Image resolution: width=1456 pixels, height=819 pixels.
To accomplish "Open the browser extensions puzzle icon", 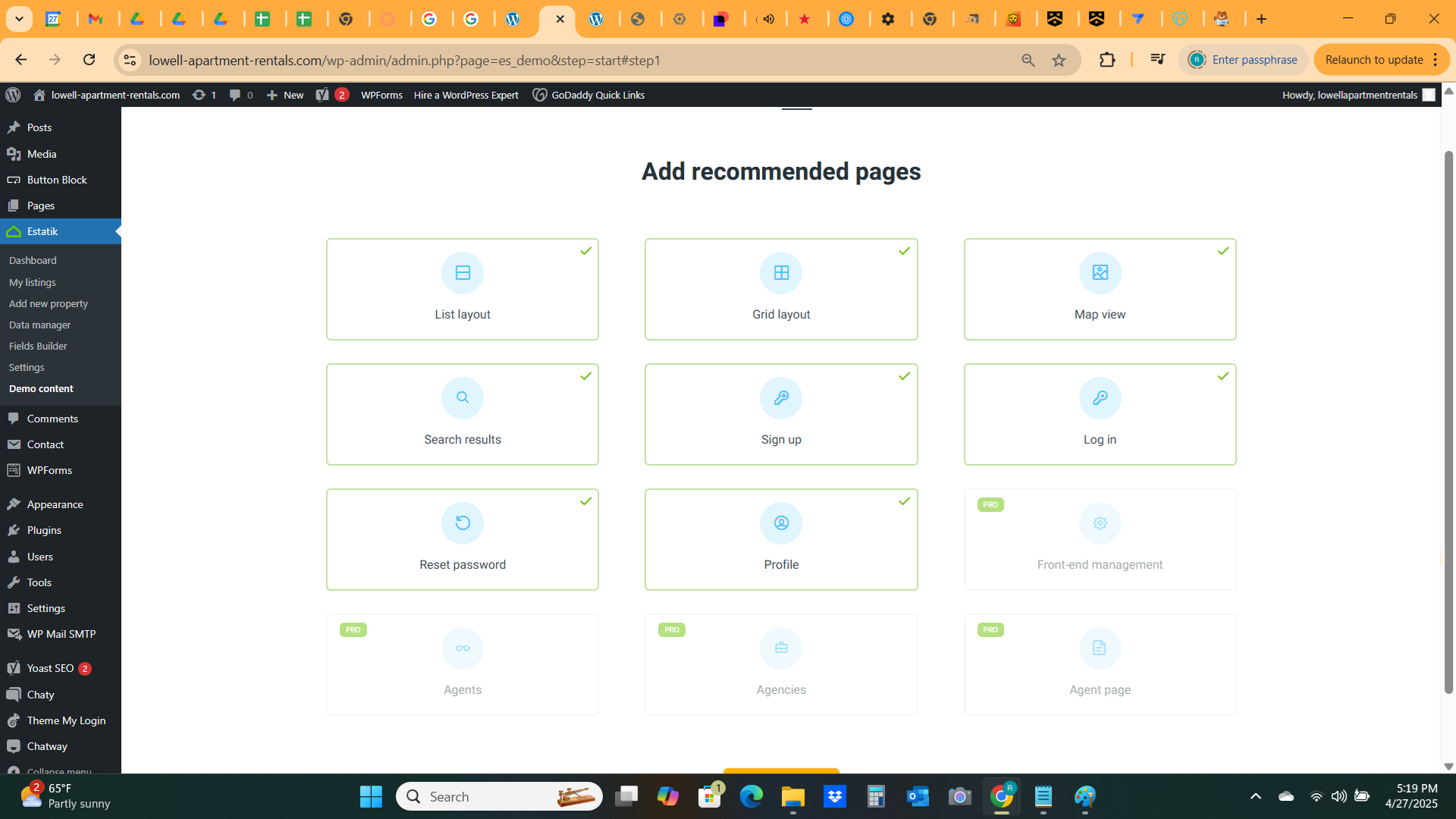I will 1107,60.
